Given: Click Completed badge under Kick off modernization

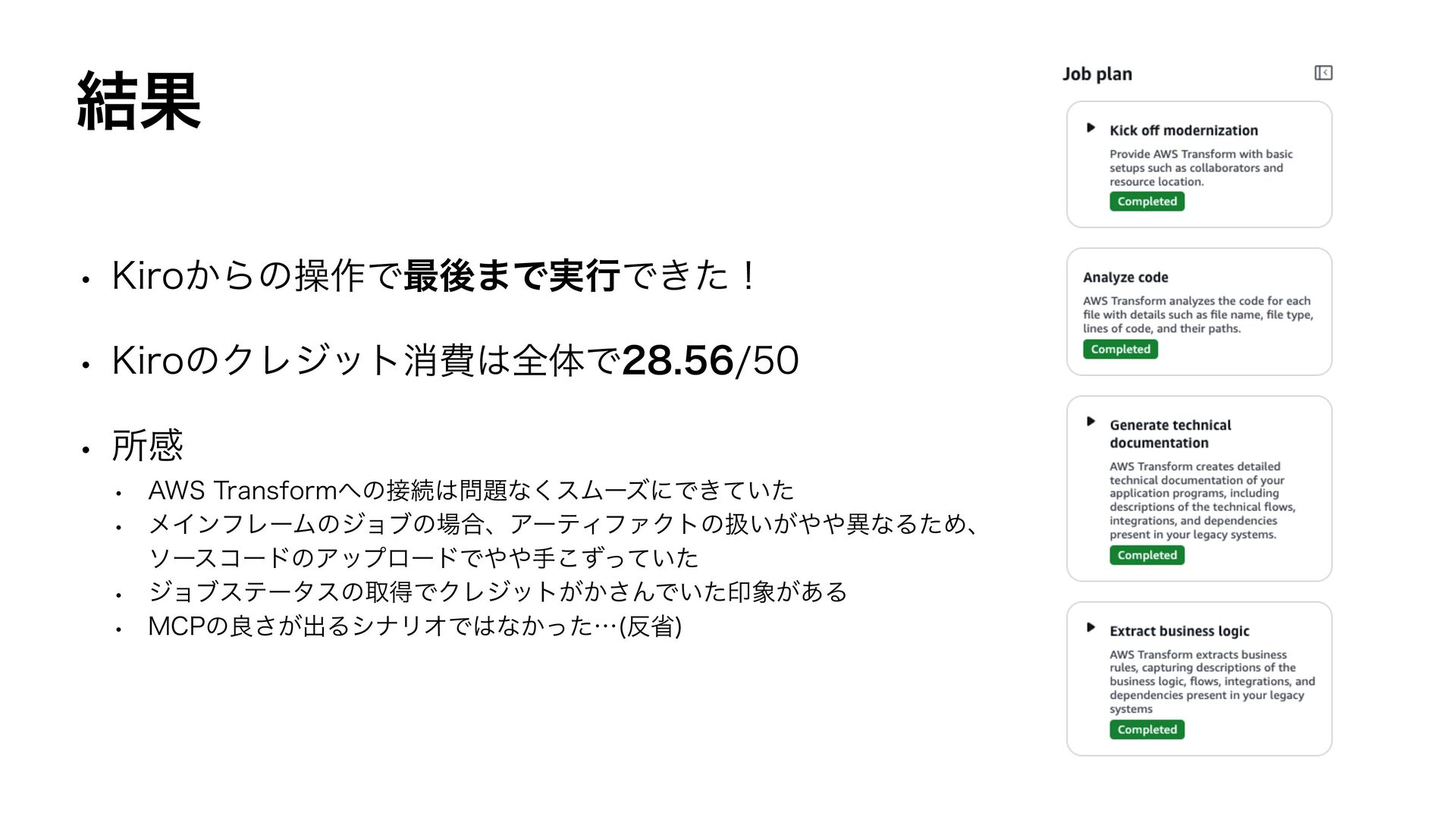Looking at the screenshot, I should click(x=1147, y=202).
